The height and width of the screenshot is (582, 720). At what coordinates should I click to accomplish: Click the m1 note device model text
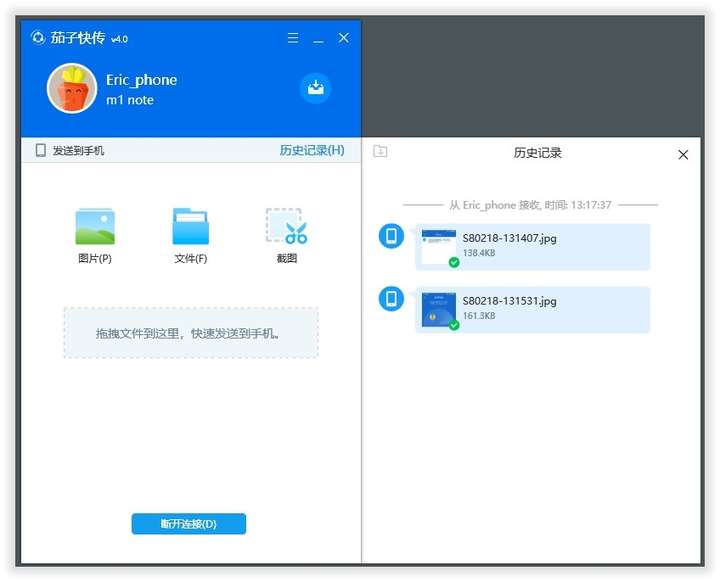(x=130, y=100)
